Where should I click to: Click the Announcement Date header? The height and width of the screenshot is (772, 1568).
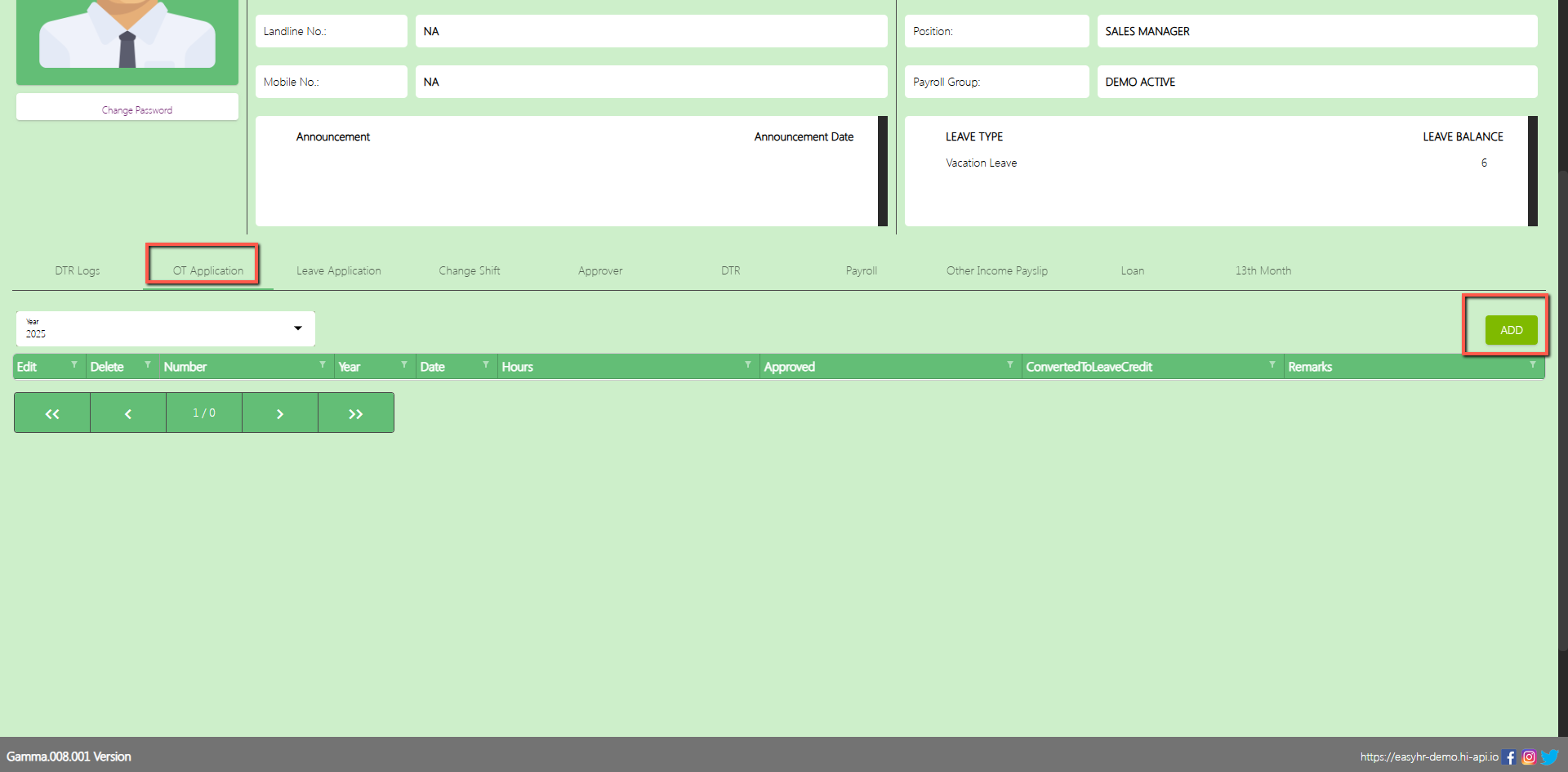point(804,136)
